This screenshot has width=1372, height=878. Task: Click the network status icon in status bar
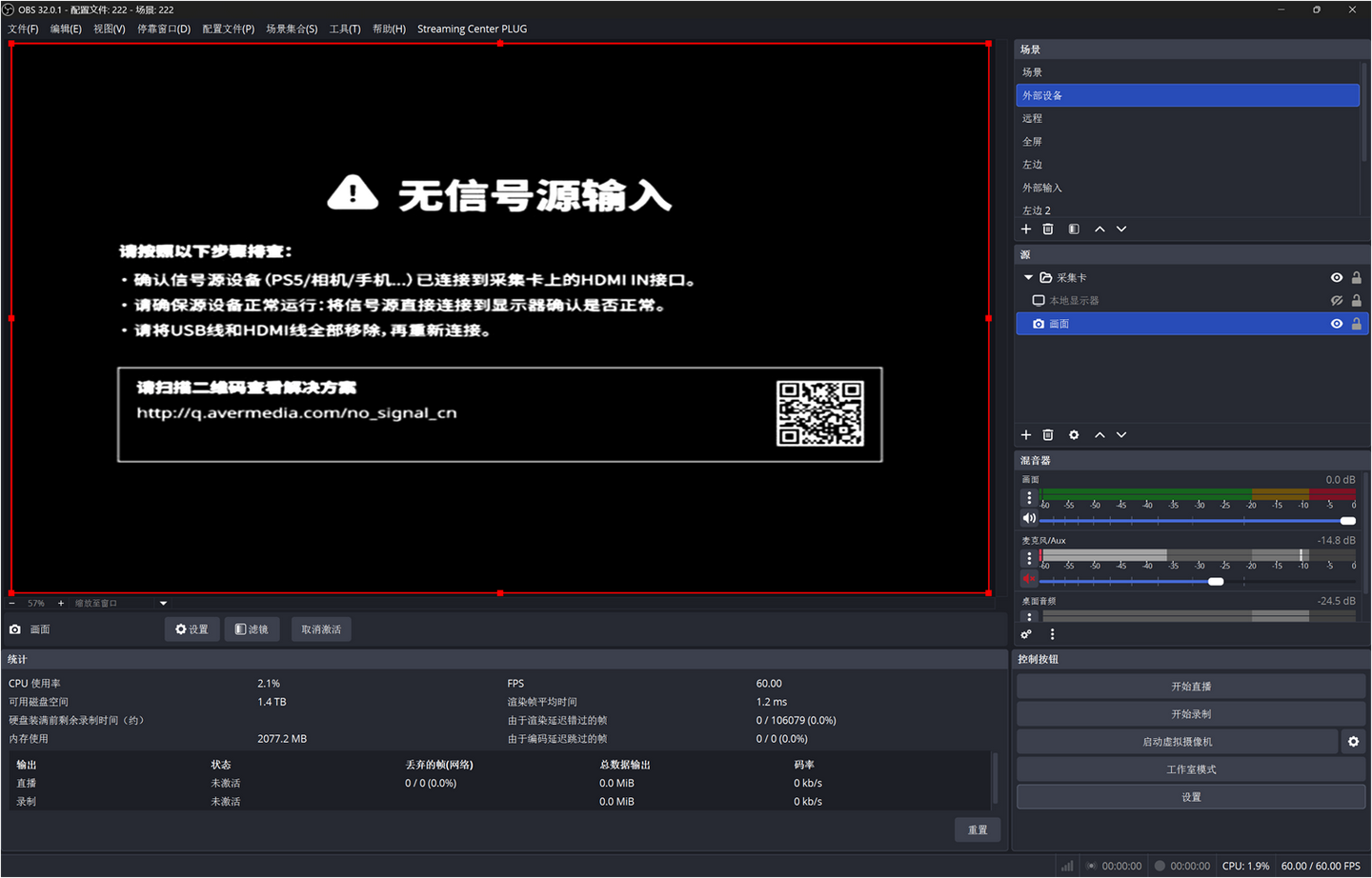[1067, 866]
